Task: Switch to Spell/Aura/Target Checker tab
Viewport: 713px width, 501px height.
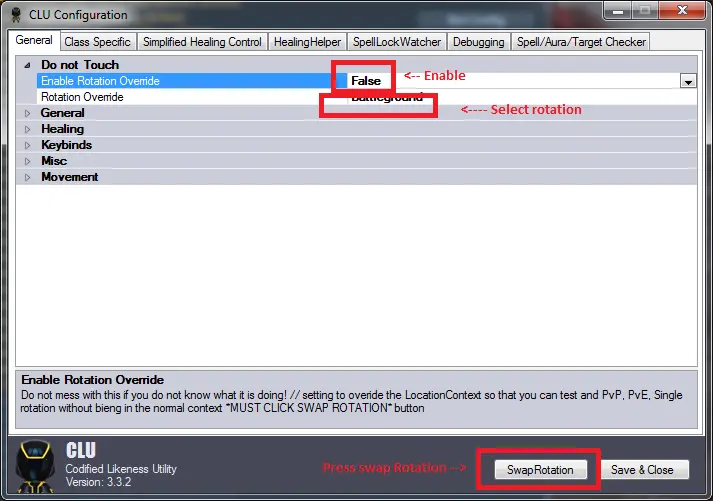Action: click(x=581, y=42)
